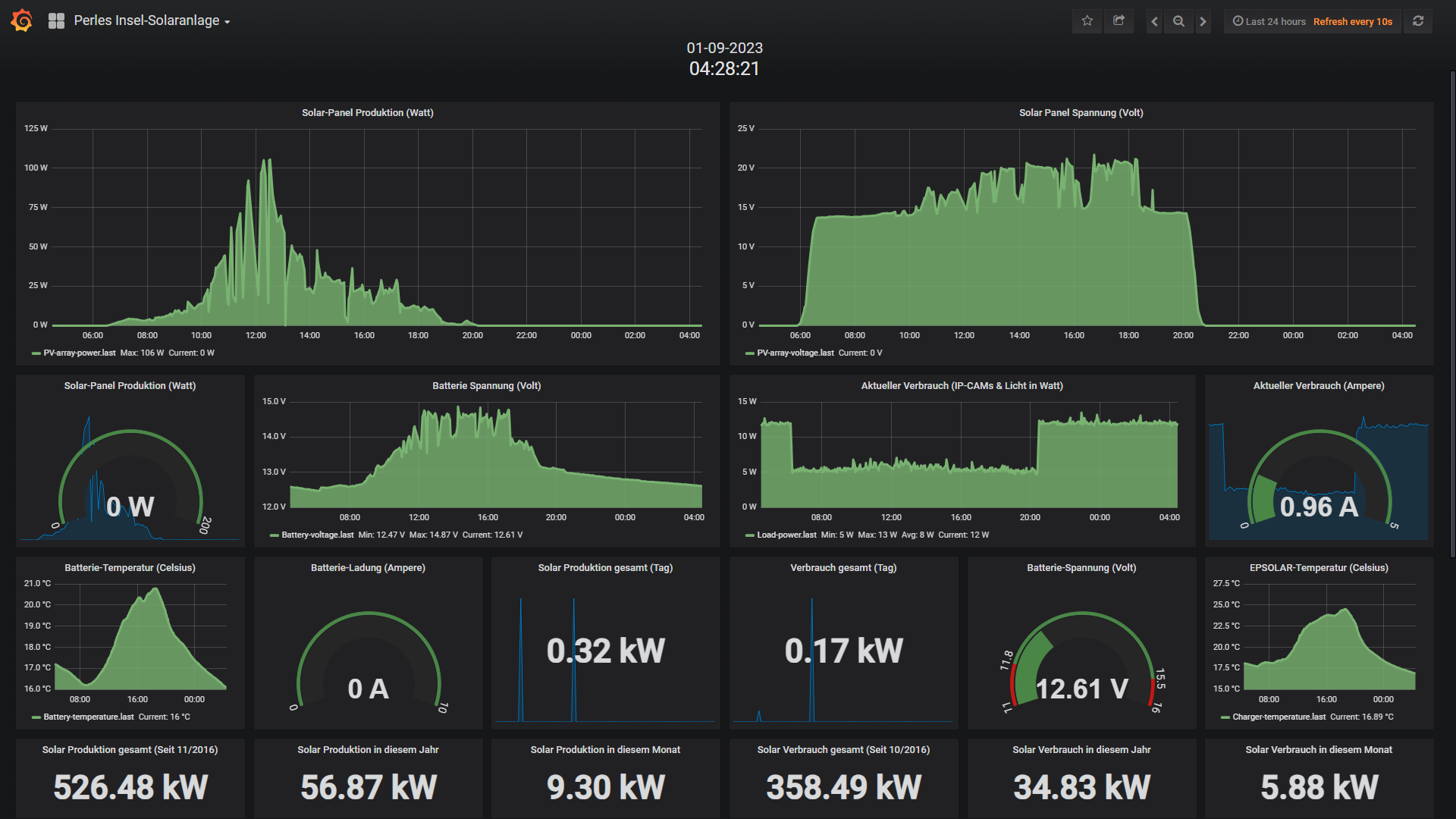Toggle PV-array-power.last legend series
Viewport: 1456px width, 819px height.
(80, 353)
